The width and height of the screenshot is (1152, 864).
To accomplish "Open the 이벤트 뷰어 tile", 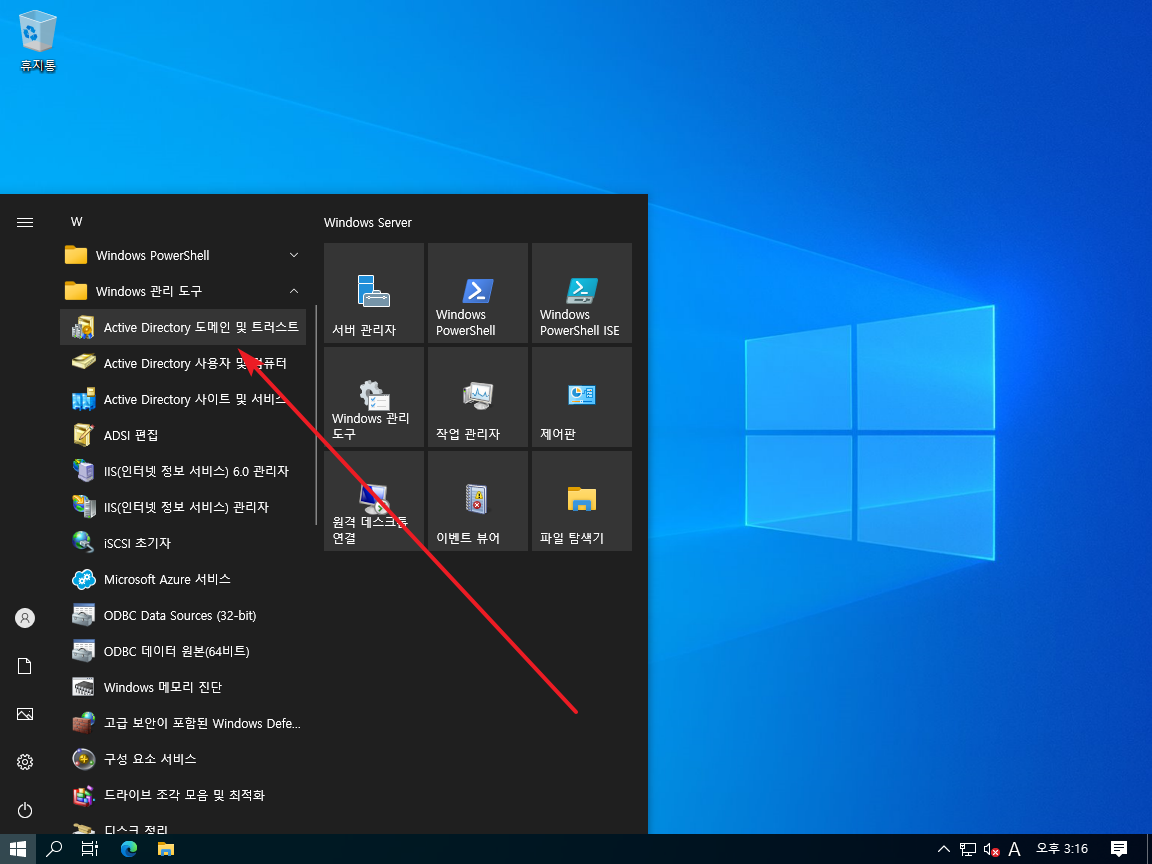I will click(478, 501).
